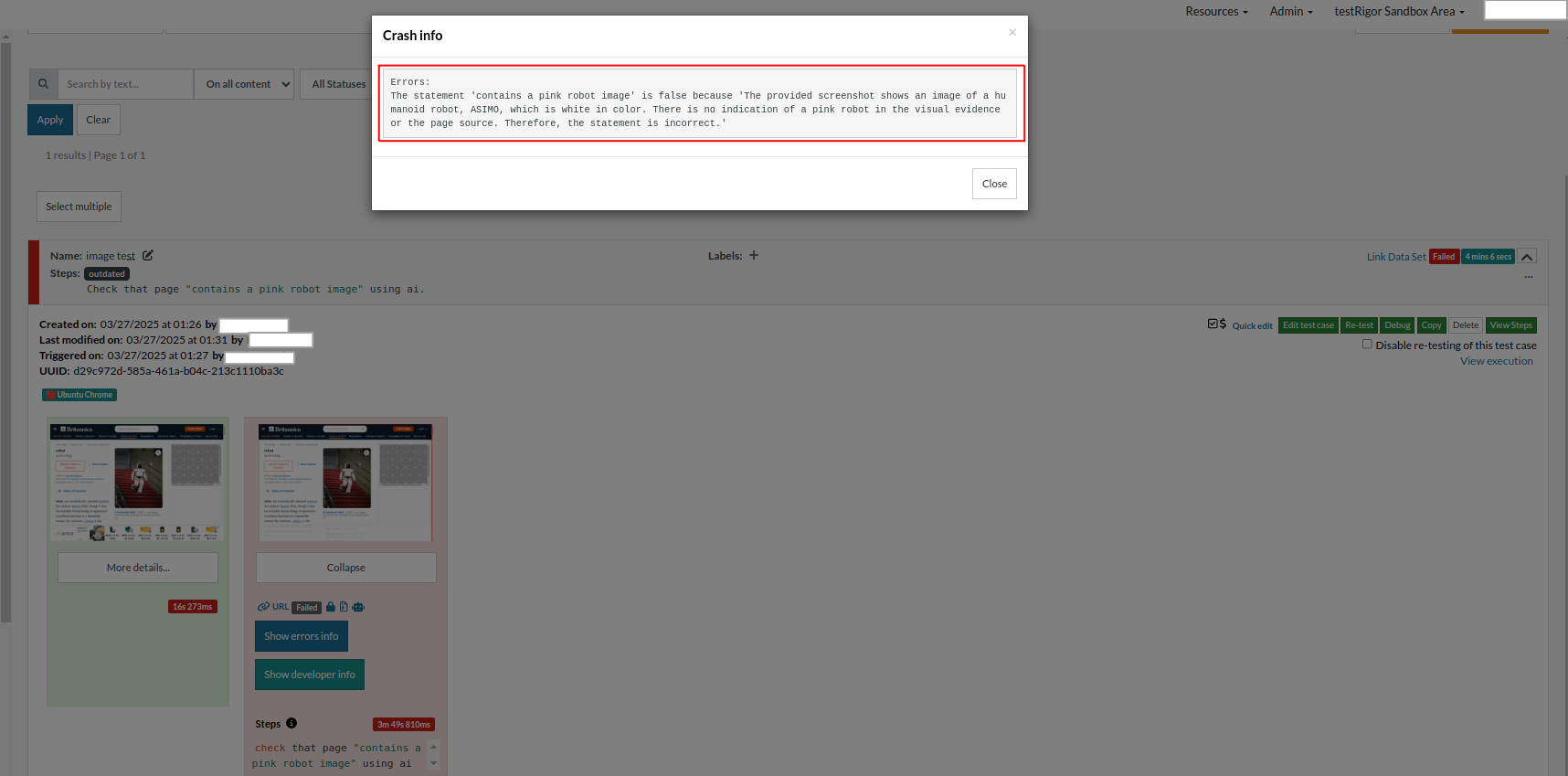The width and height of the screenshot is (1568, 776).
Task: Add a label using the plus icon
Action: pos(754,256)
